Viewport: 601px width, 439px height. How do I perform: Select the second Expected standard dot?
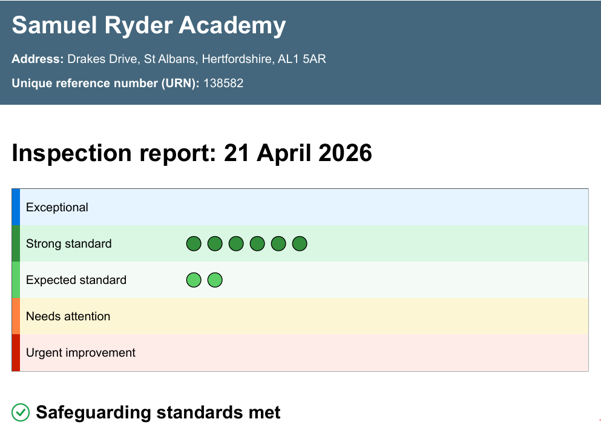pos(215,280)
